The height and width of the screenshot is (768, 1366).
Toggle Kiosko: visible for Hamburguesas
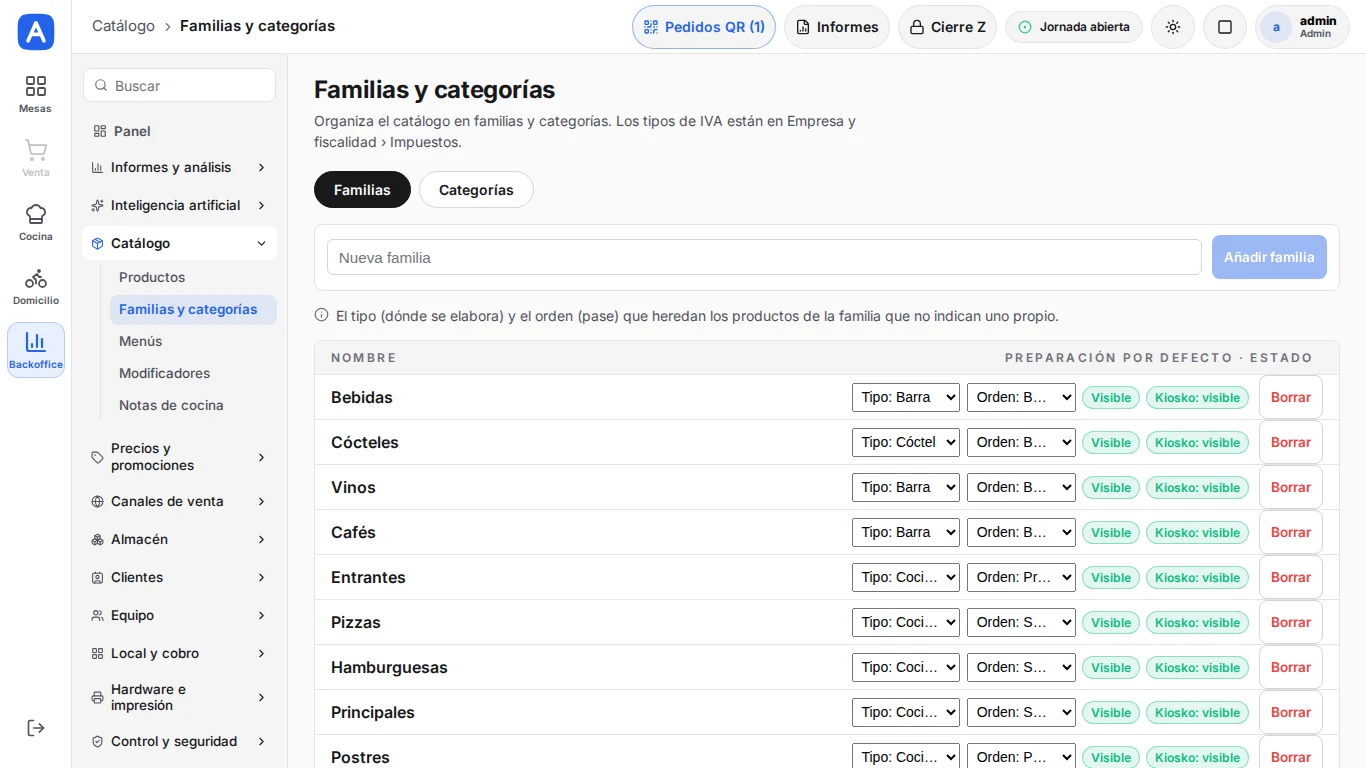1197,668
